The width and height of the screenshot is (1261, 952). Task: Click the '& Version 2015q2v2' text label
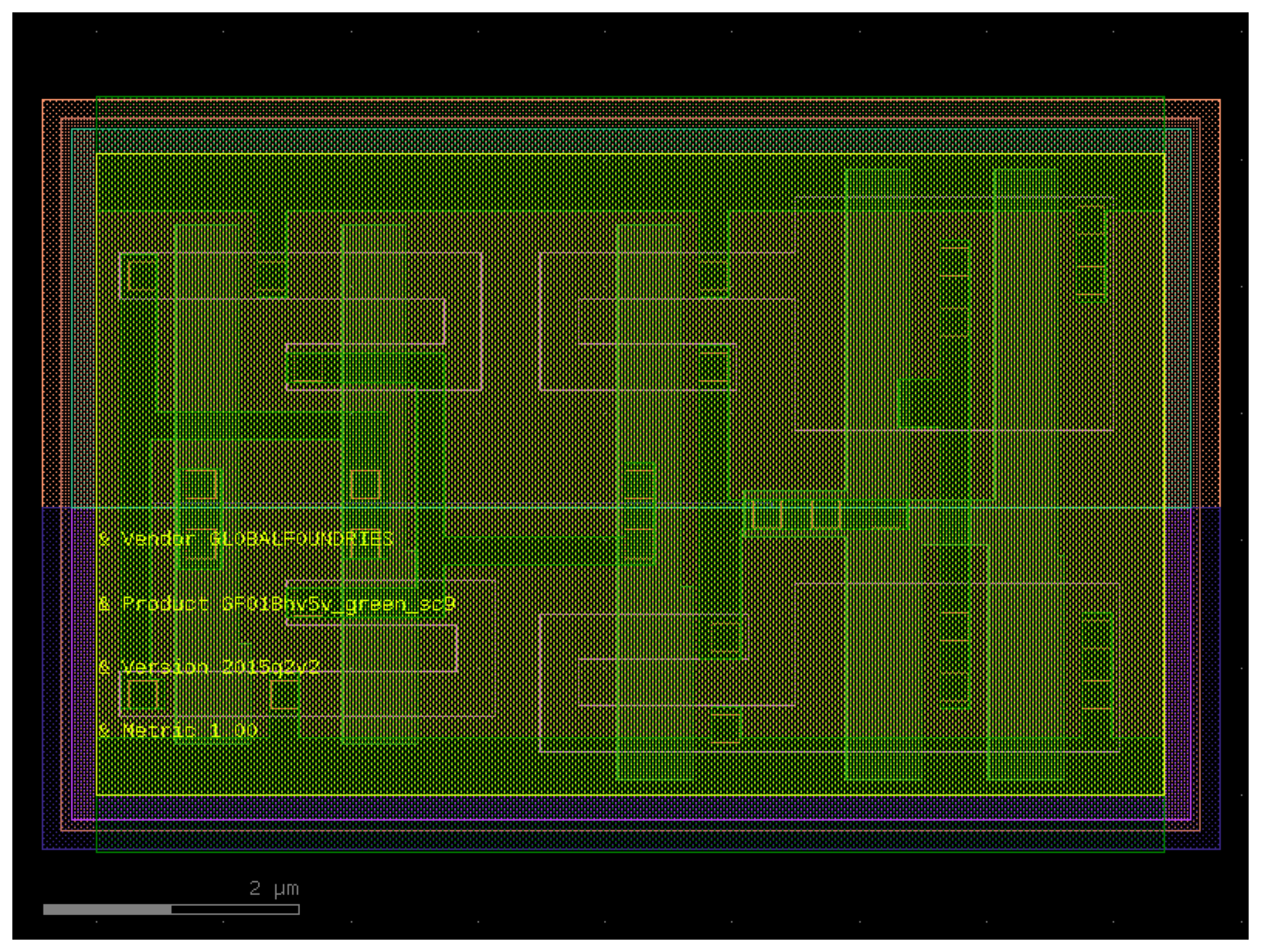[x=209, y=667]
